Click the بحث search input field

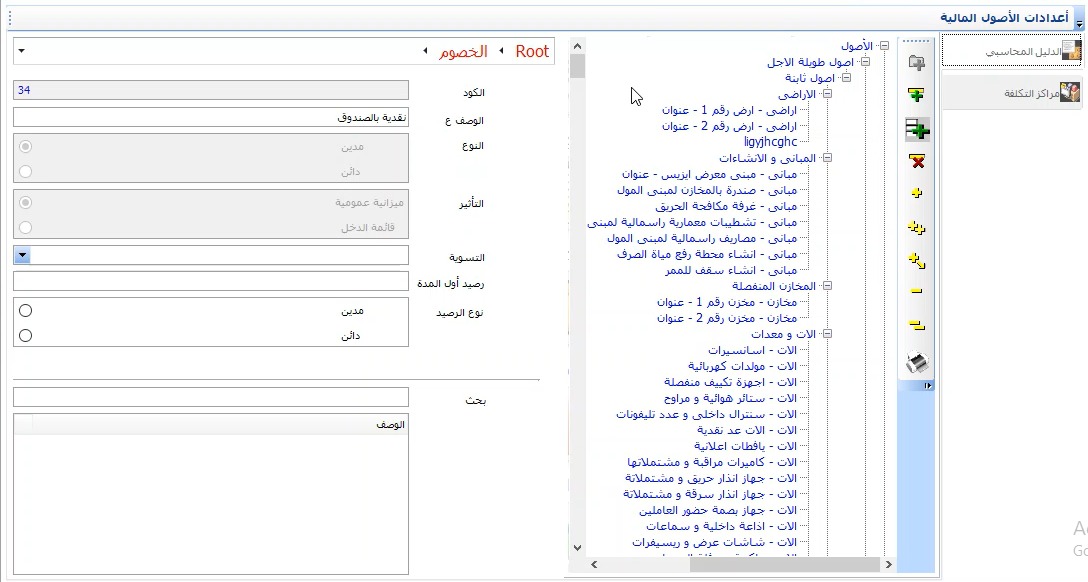pos(211,397)
